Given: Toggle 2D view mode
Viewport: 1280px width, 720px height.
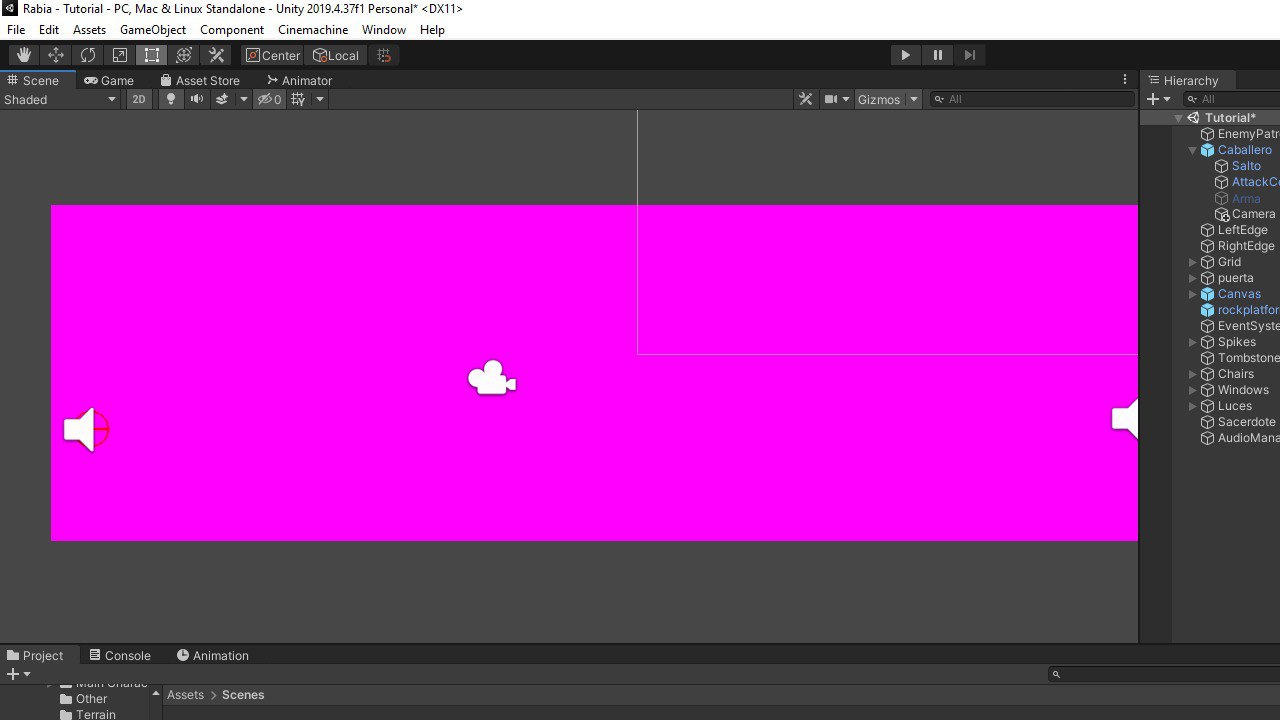Looking at the screenshot, I should 139,99.
